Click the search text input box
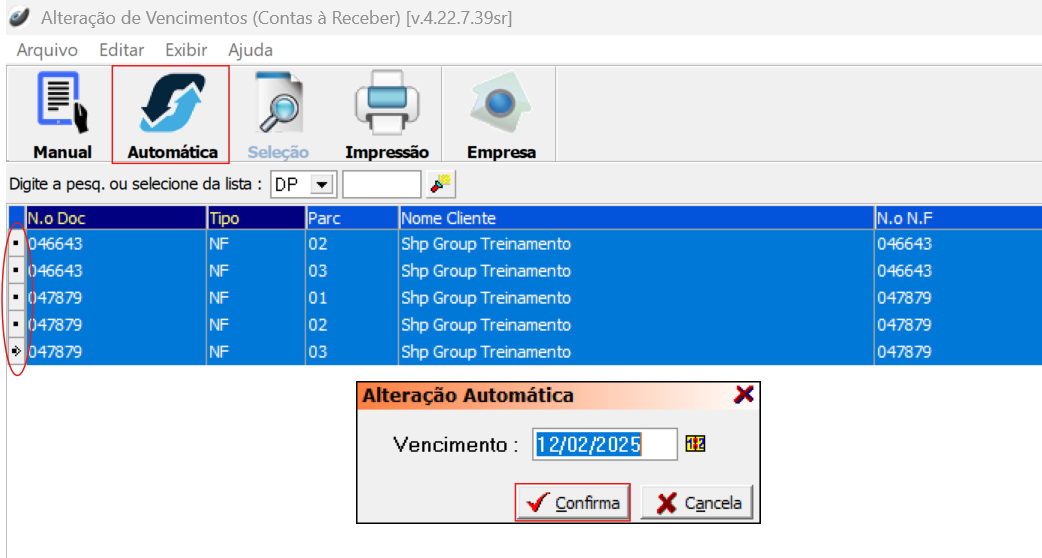Viewport: 1042px width, 558px height. 381,185
